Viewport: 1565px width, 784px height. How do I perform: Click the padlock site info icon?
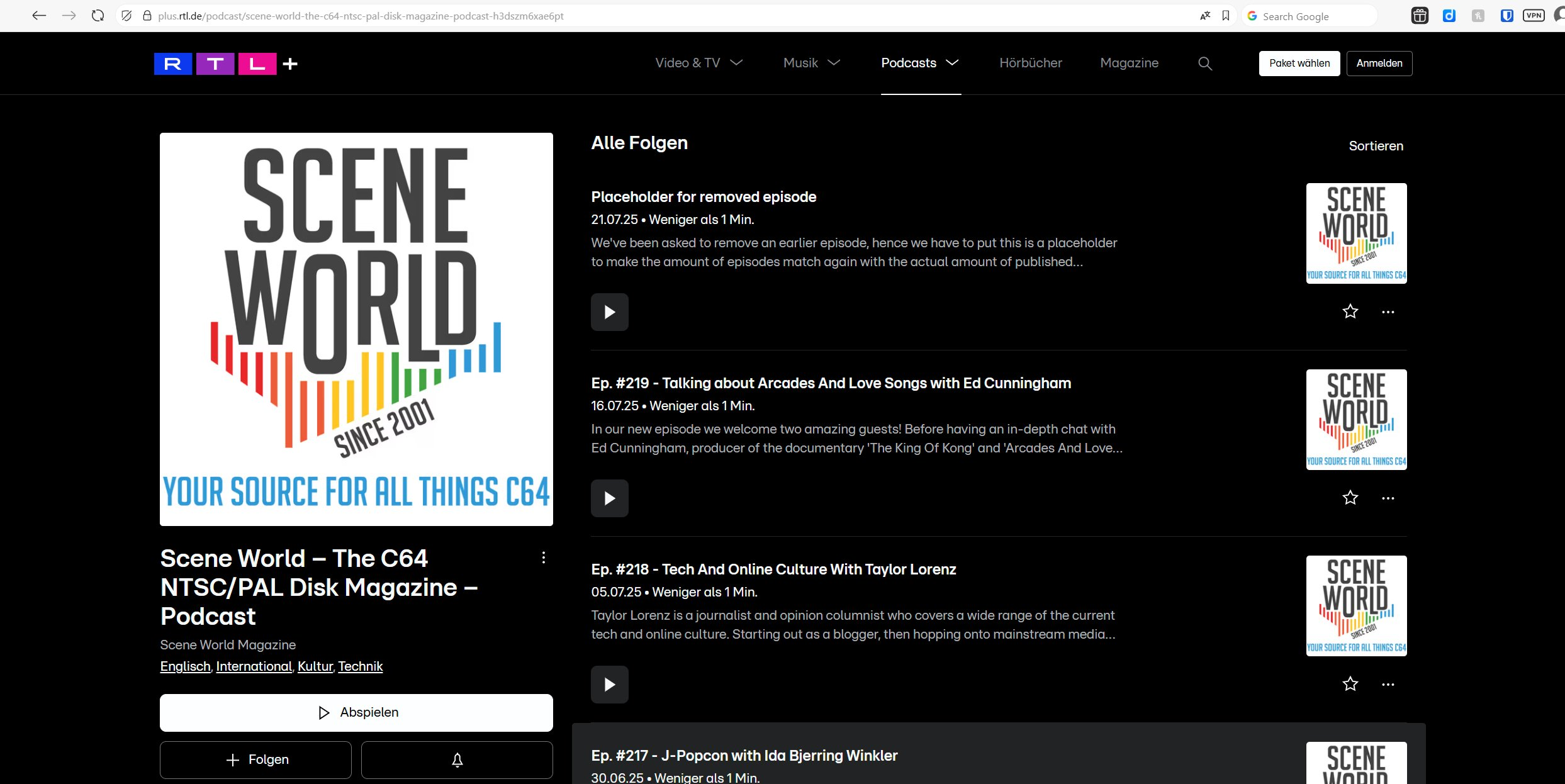point(147,16)
